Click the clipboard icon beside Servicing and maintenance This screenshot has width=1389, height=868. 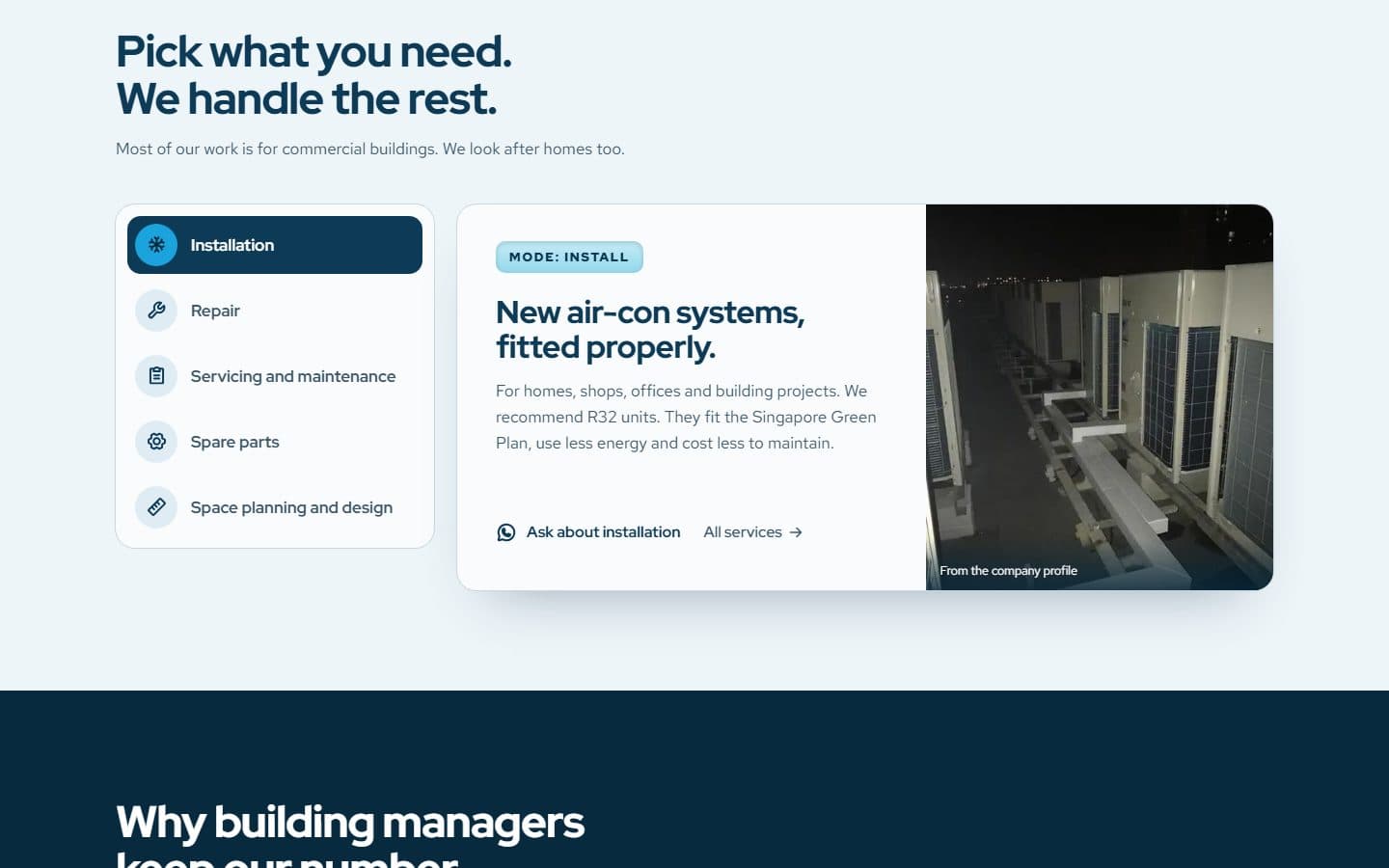(156, 376)
